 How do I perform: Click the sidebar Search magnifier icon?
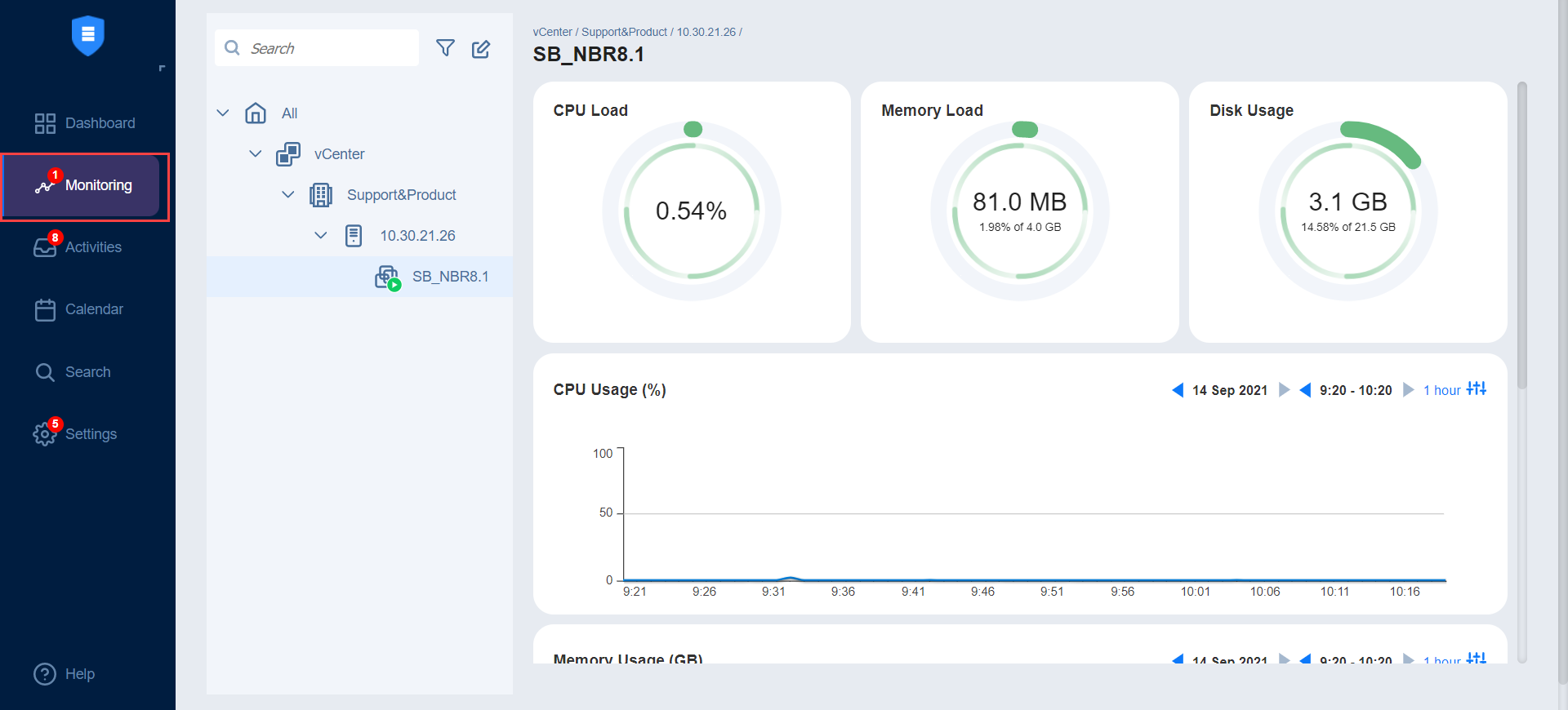point(45,373)
